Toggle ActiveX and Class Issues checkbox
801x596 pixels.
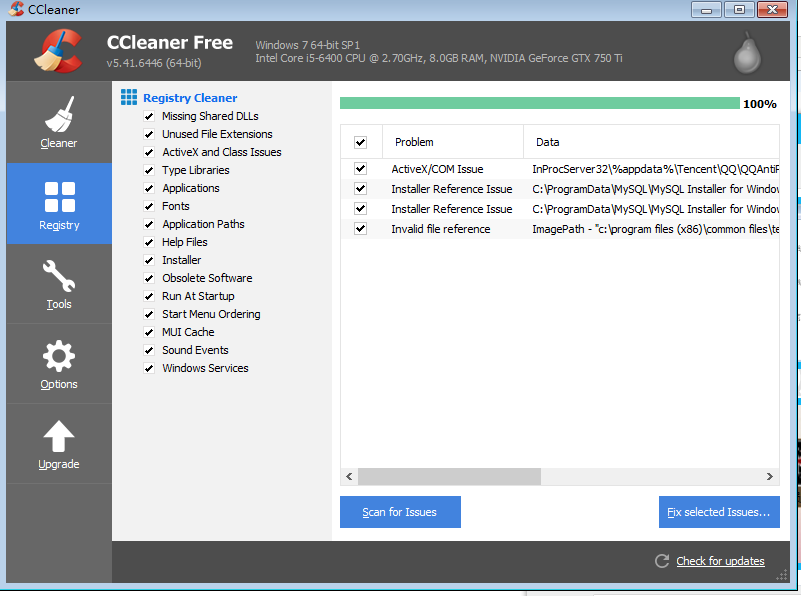[x=149, y=152]
